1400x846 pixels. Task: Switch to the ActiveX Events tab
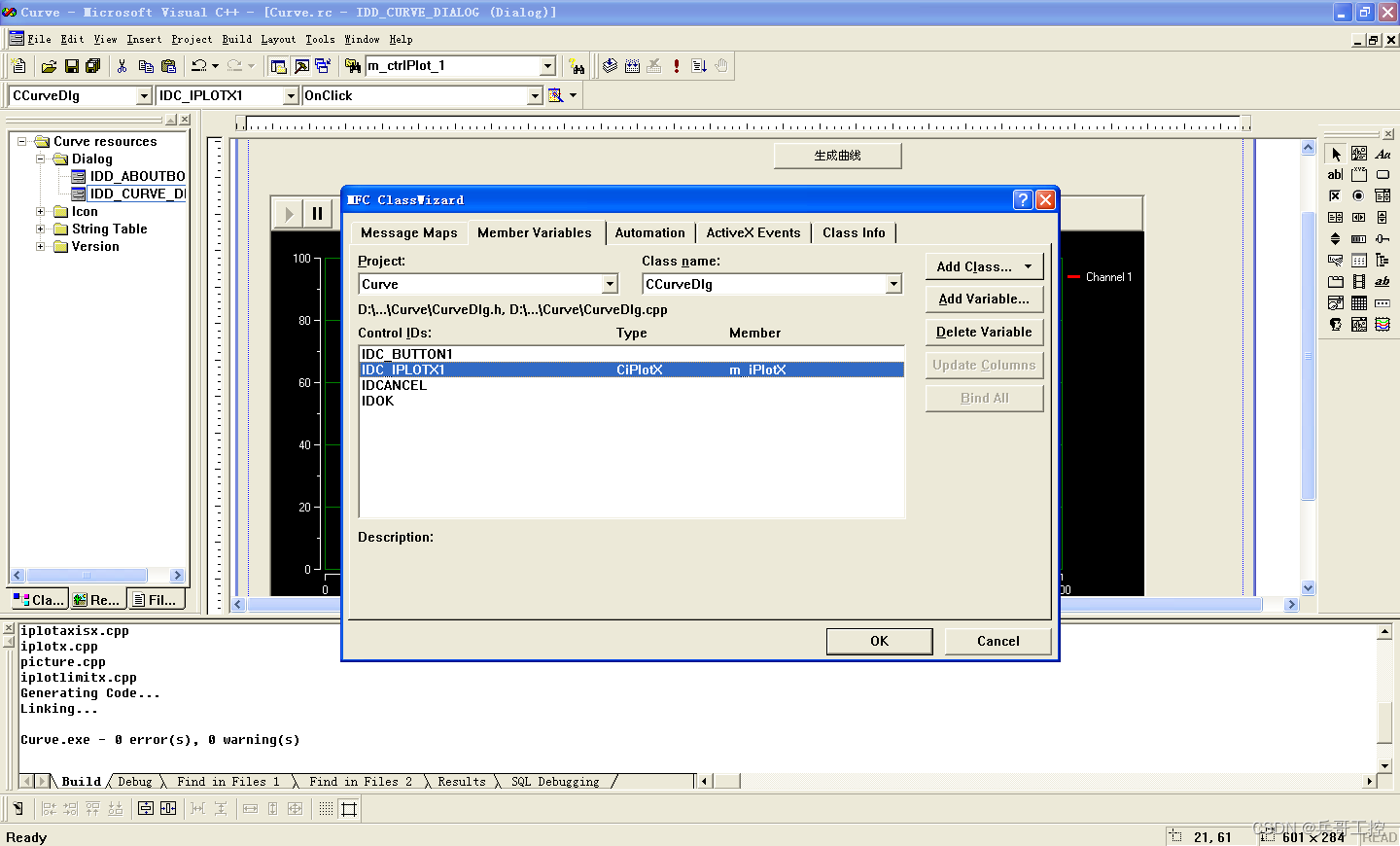coord(753,233)
